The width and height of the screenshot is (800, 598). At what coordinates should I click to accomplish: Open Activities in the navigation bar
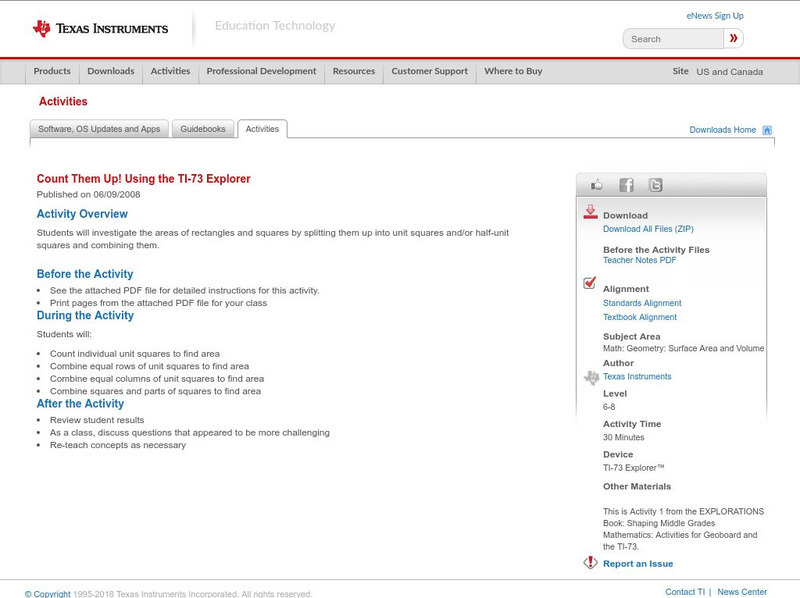click(170, 71)
